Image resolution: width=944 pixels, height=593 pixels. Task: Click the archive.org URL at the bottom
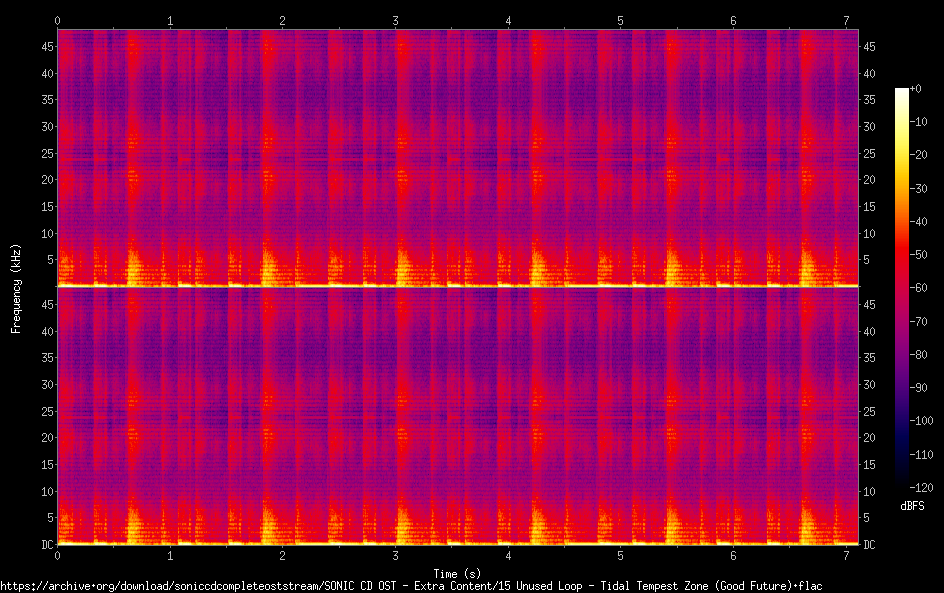click(x=411, y=585)
